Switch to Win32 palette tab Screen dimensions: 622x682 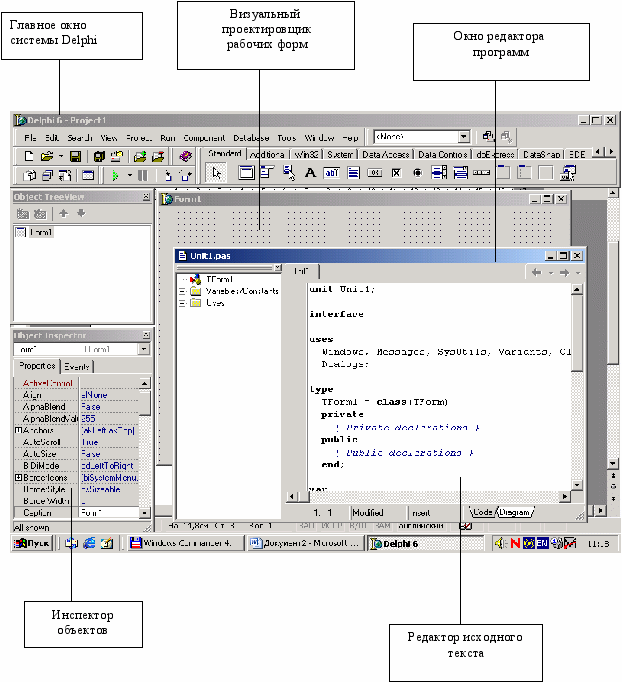(306, 154)
